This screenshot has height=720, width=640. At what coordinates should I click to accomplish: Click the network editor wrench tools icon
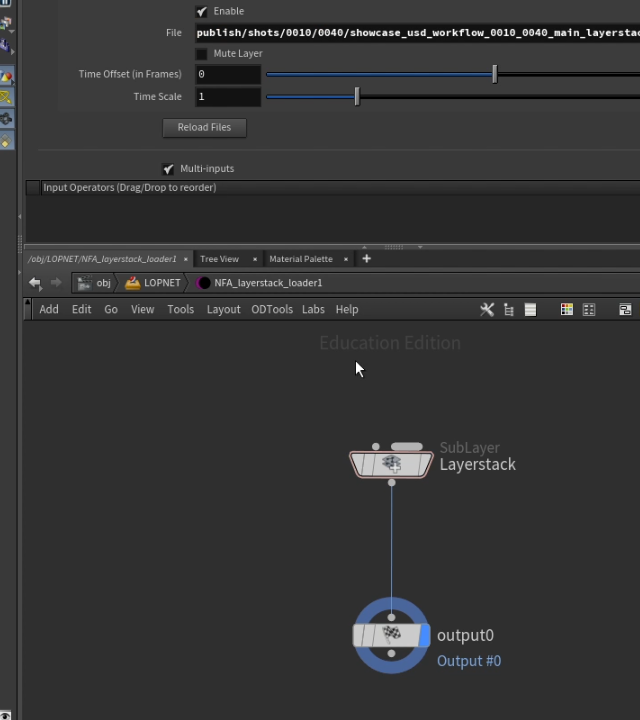(x=487, y=309)
